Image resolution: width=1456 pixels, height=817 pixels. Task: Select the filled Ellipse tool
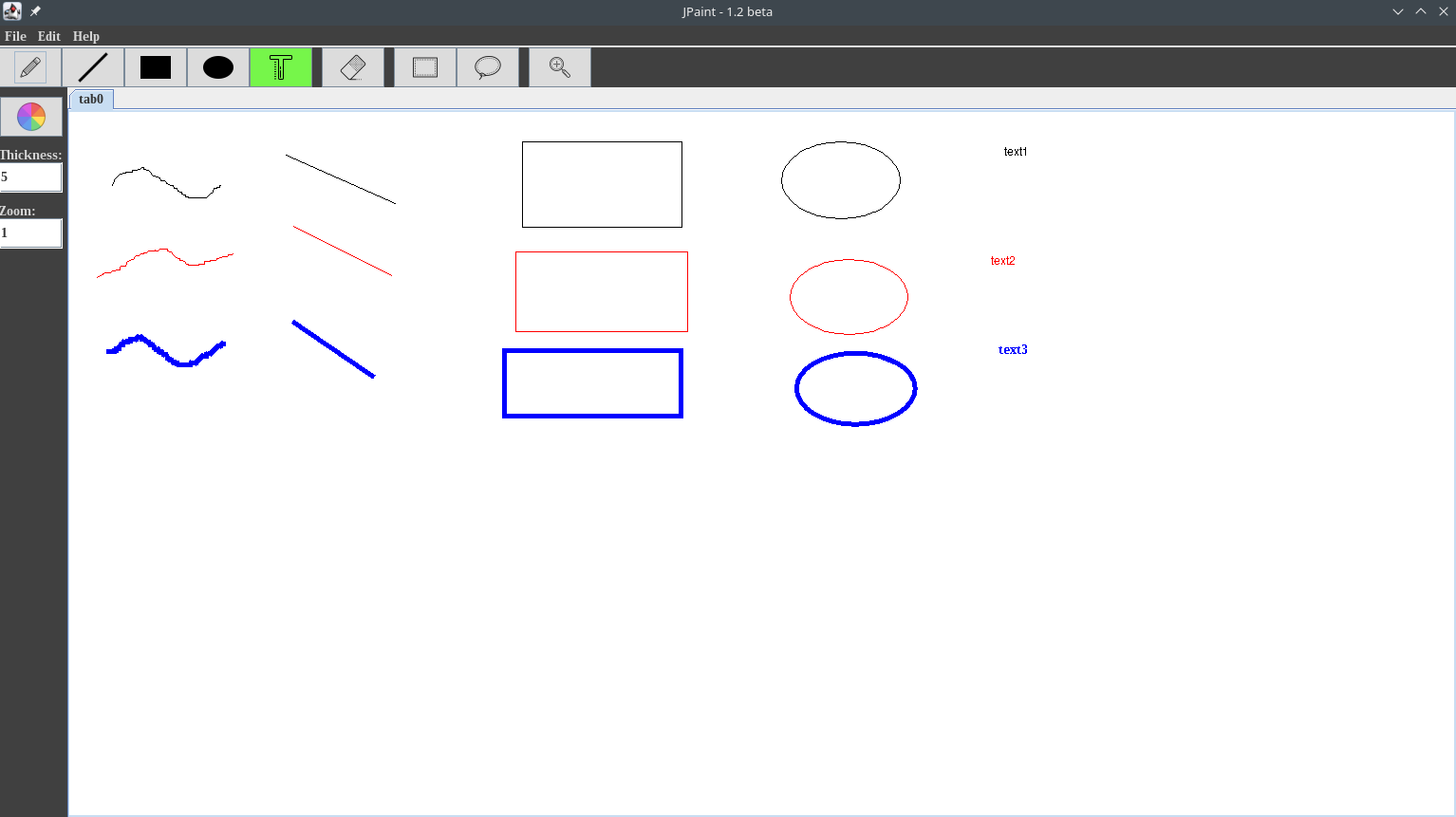[x=218, y=67]
